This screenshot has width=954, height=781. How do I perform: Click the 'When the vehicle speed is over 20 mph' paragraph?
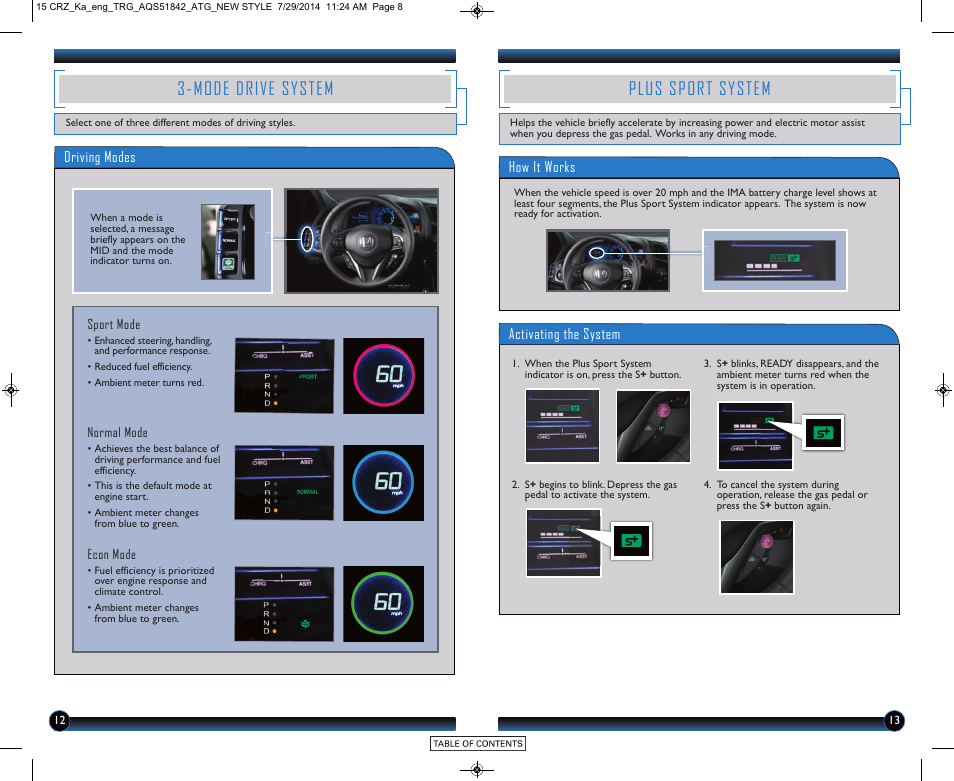coord(695,203)
